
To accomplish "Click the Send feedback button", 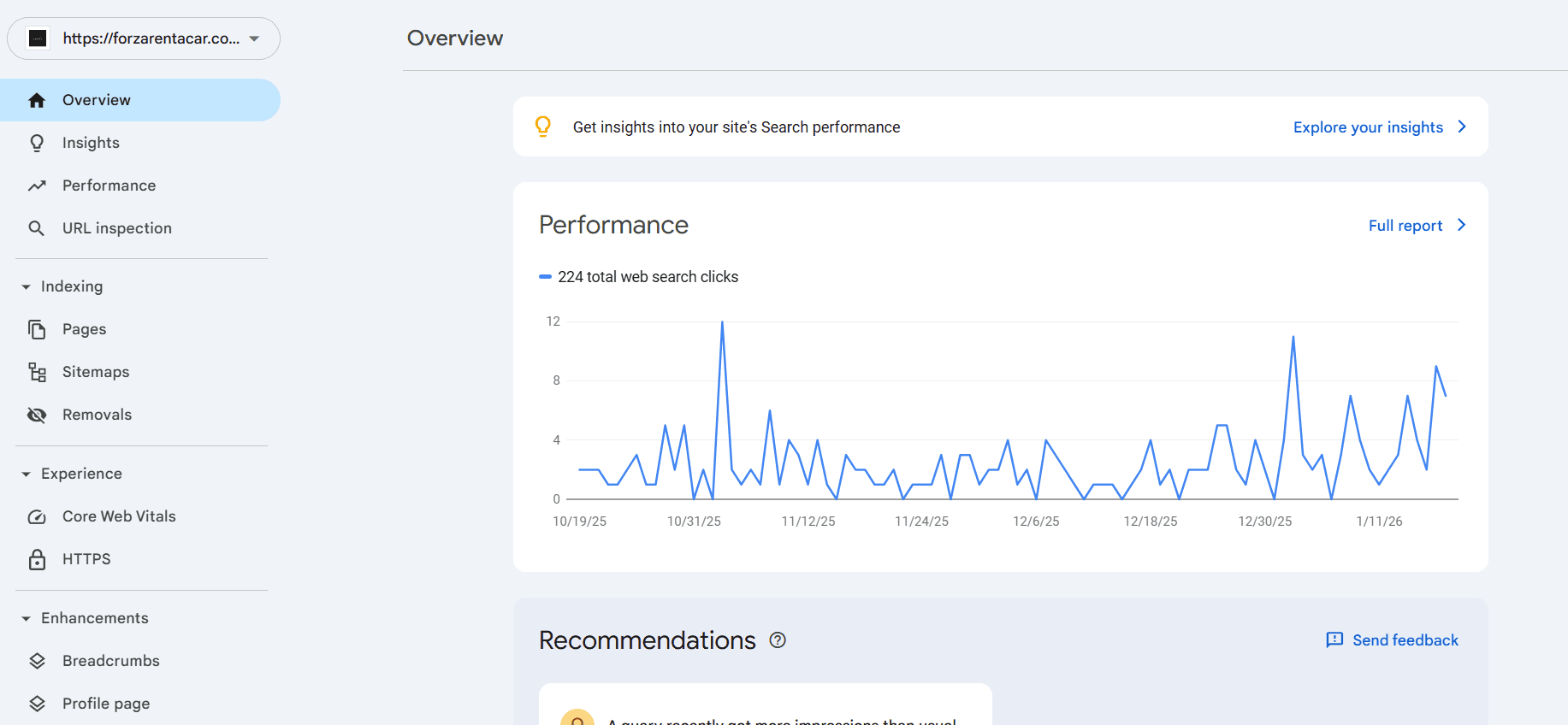I will 1392,640.
